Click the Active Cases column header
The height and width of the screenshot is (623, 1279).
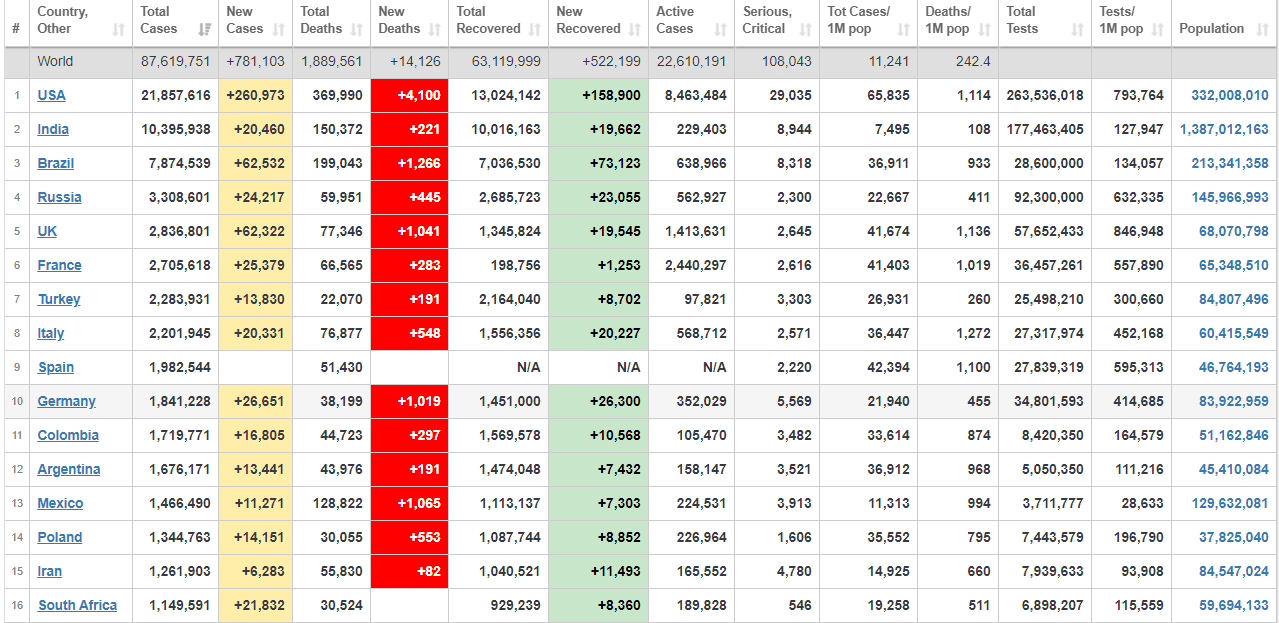(x=691, y=21)
